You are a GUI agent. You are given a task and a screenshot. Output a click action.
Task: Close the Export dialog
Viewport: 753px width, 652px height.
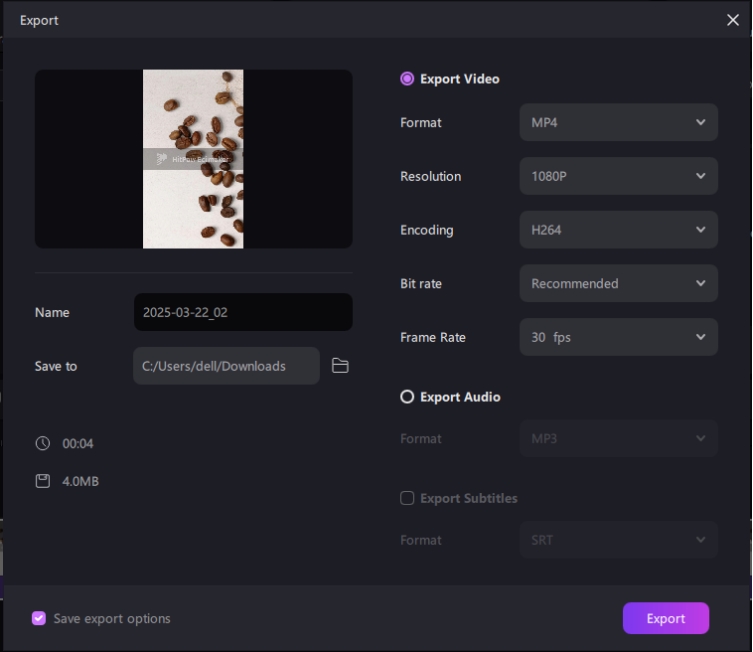coord(732,20)
